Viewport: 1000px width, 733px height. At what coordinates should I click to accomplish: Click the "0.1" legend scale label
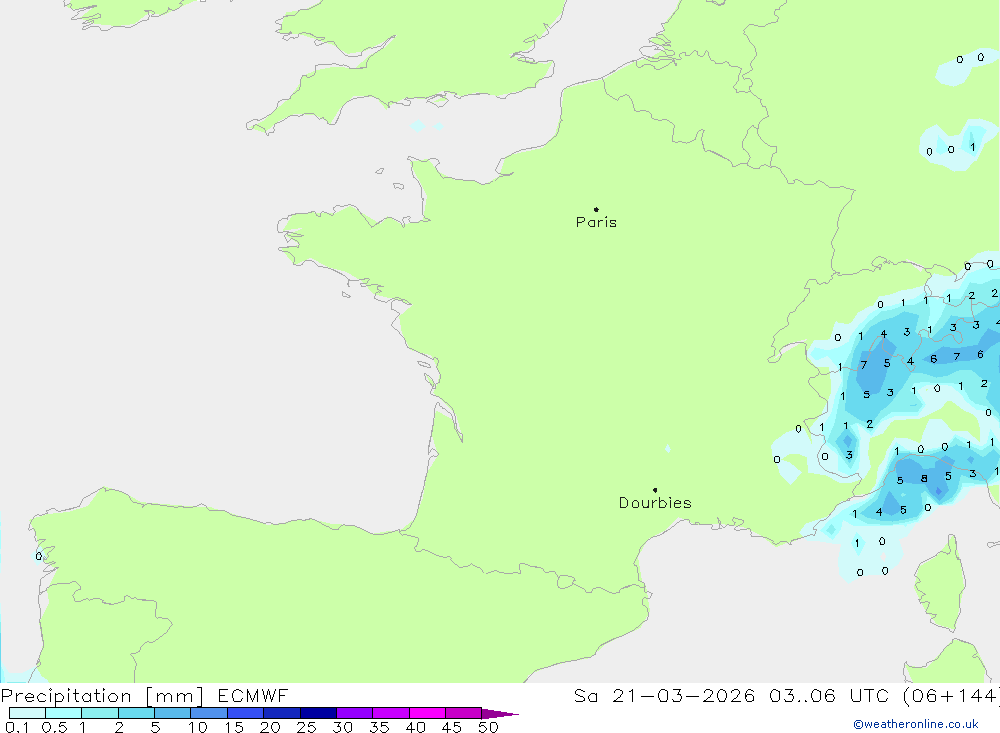click(x=17, y=727)
